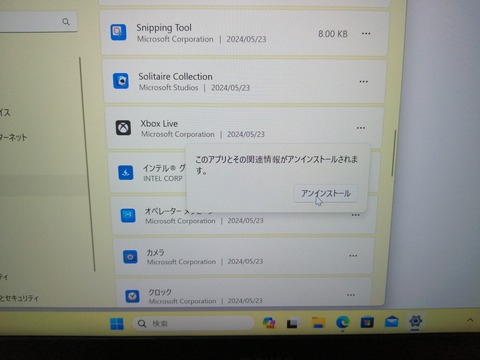Select the Xbox Live name text
This screenshot has width=480, height=360.
pyautogui.click(x=159, y=124)
